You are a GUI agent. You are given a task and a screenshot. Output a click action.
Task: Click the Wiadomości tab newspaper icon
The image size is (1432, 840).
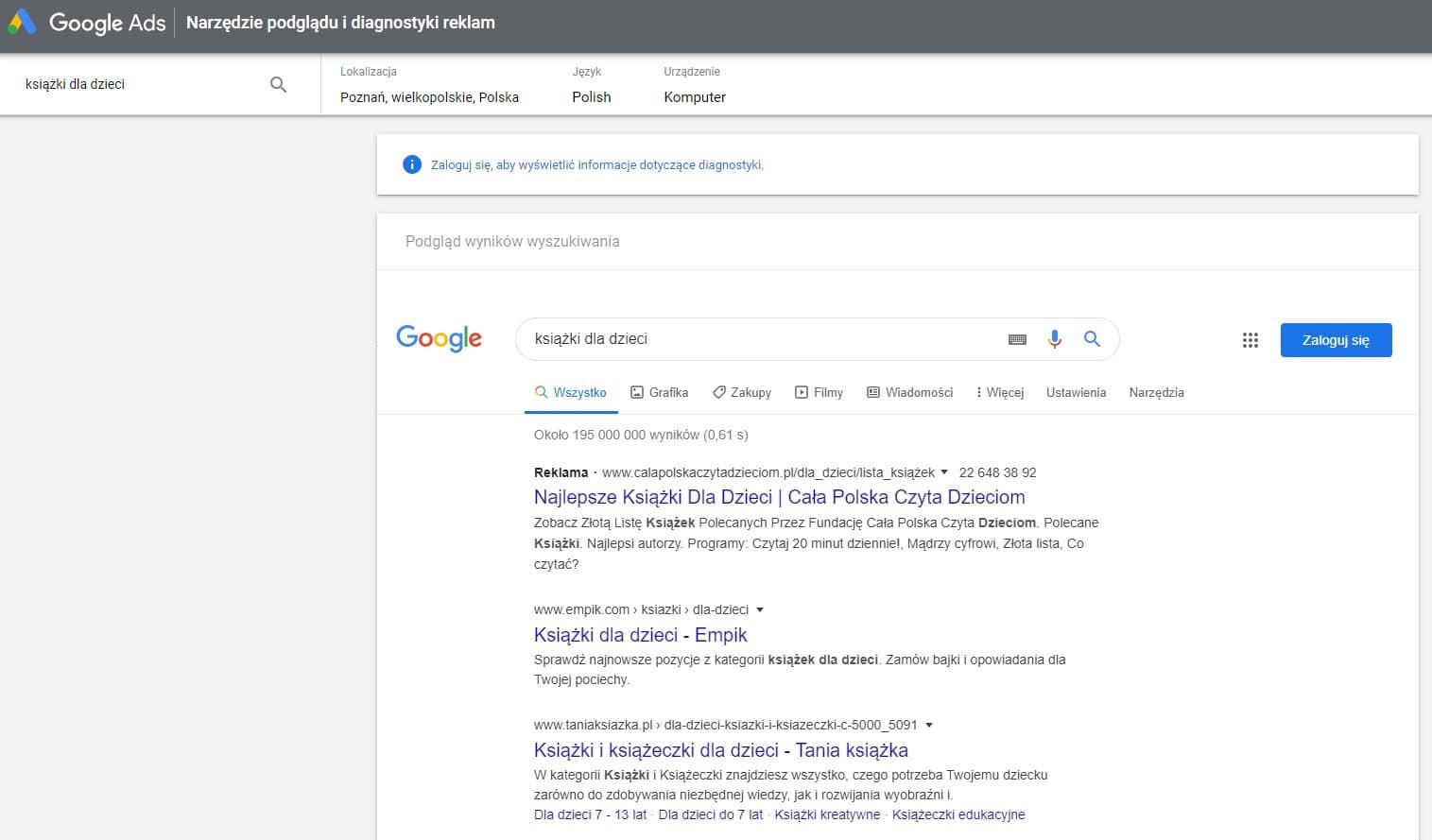tap(873, 392)
